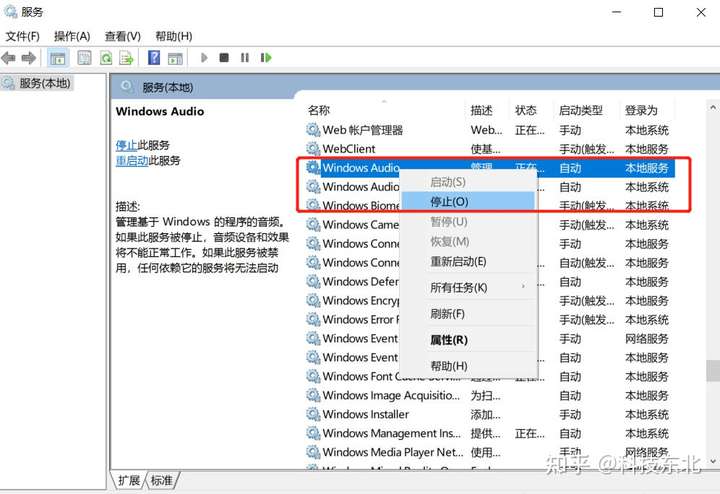720x494 pixels.
Task: Click the Back arrow toolbar icon
Action: [8, 58]
